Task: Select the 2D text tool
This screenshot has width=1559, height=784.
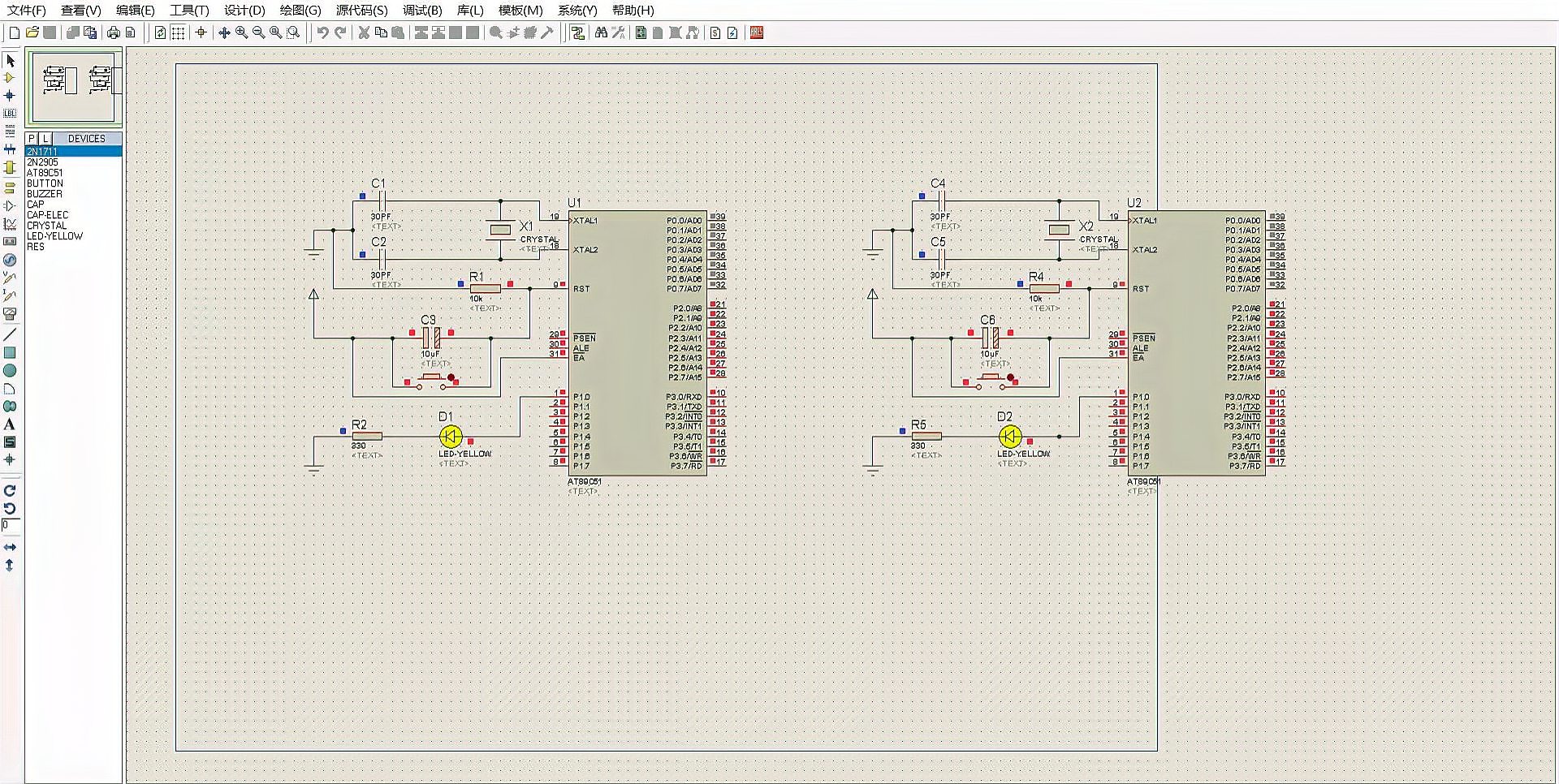Action: (x=10, y=424)
